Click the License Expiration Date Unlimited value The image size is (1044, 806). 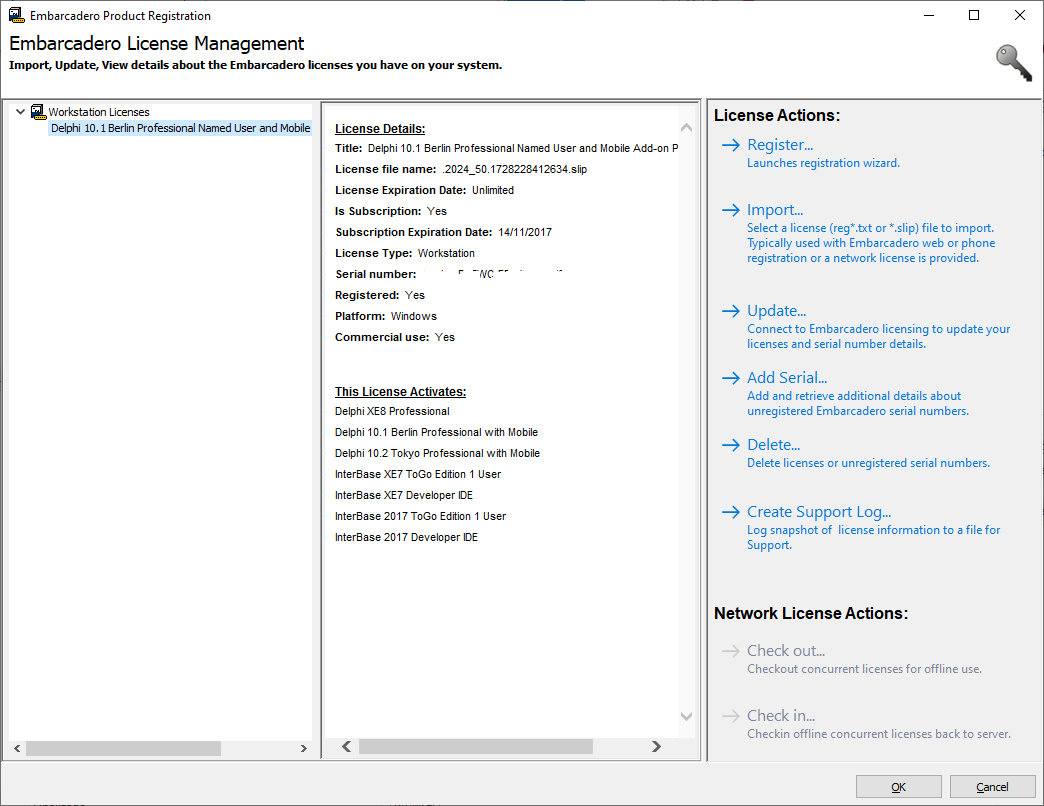pos(493,190)
